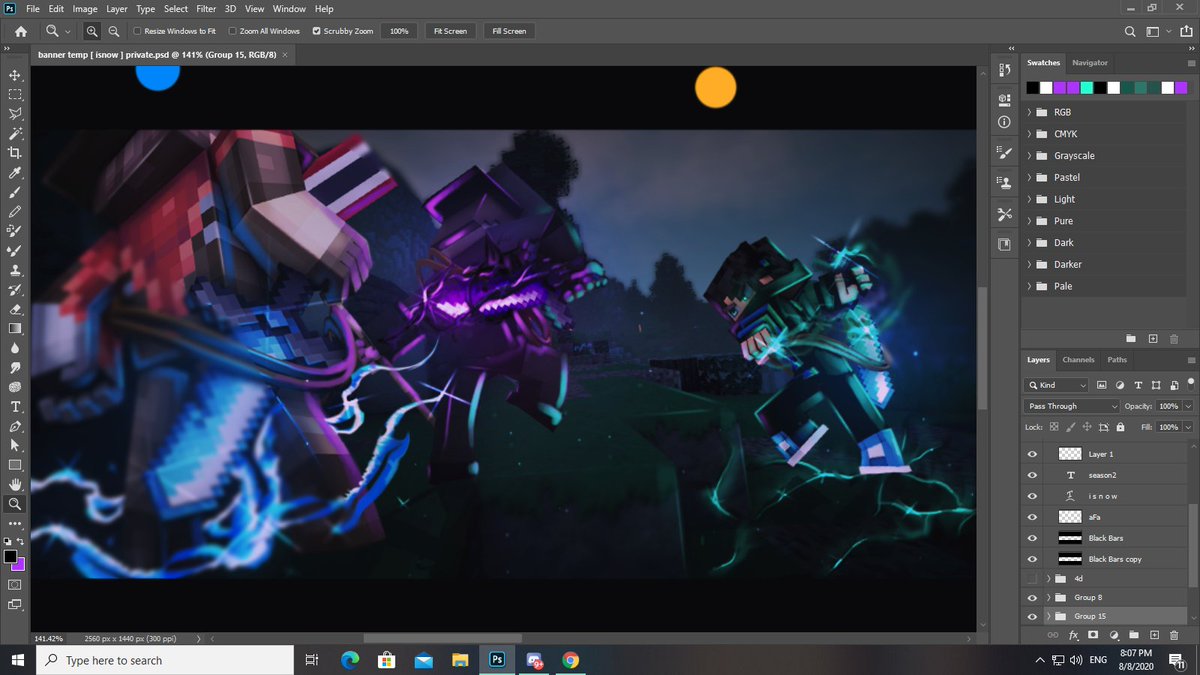
Task: Click the Zoom In option icon
Action: tap(92, 31)
